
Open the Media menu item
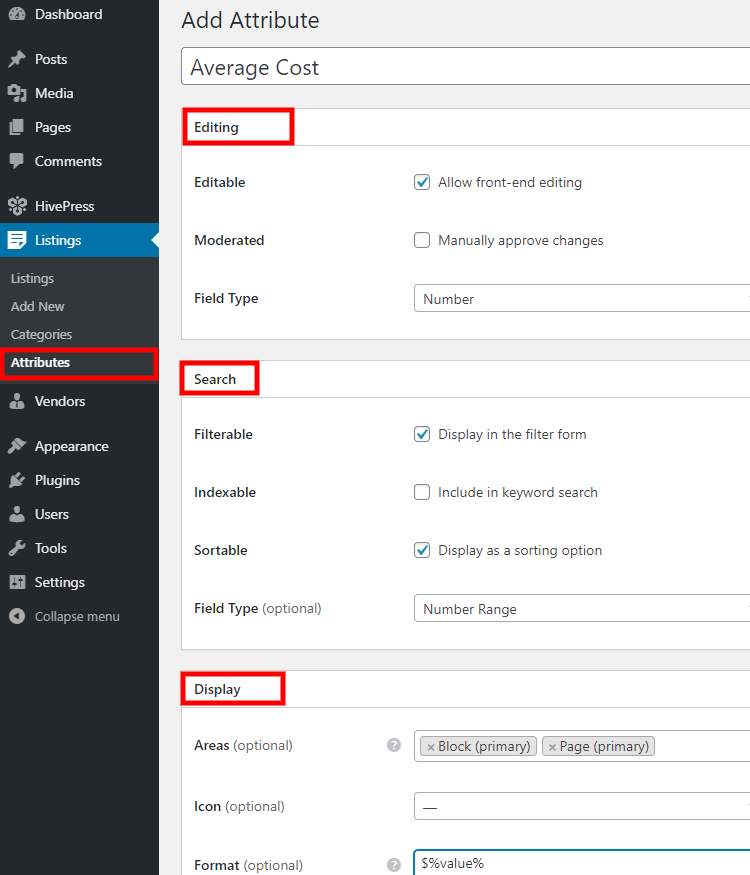pyautogui.click(x=79, y=93)
